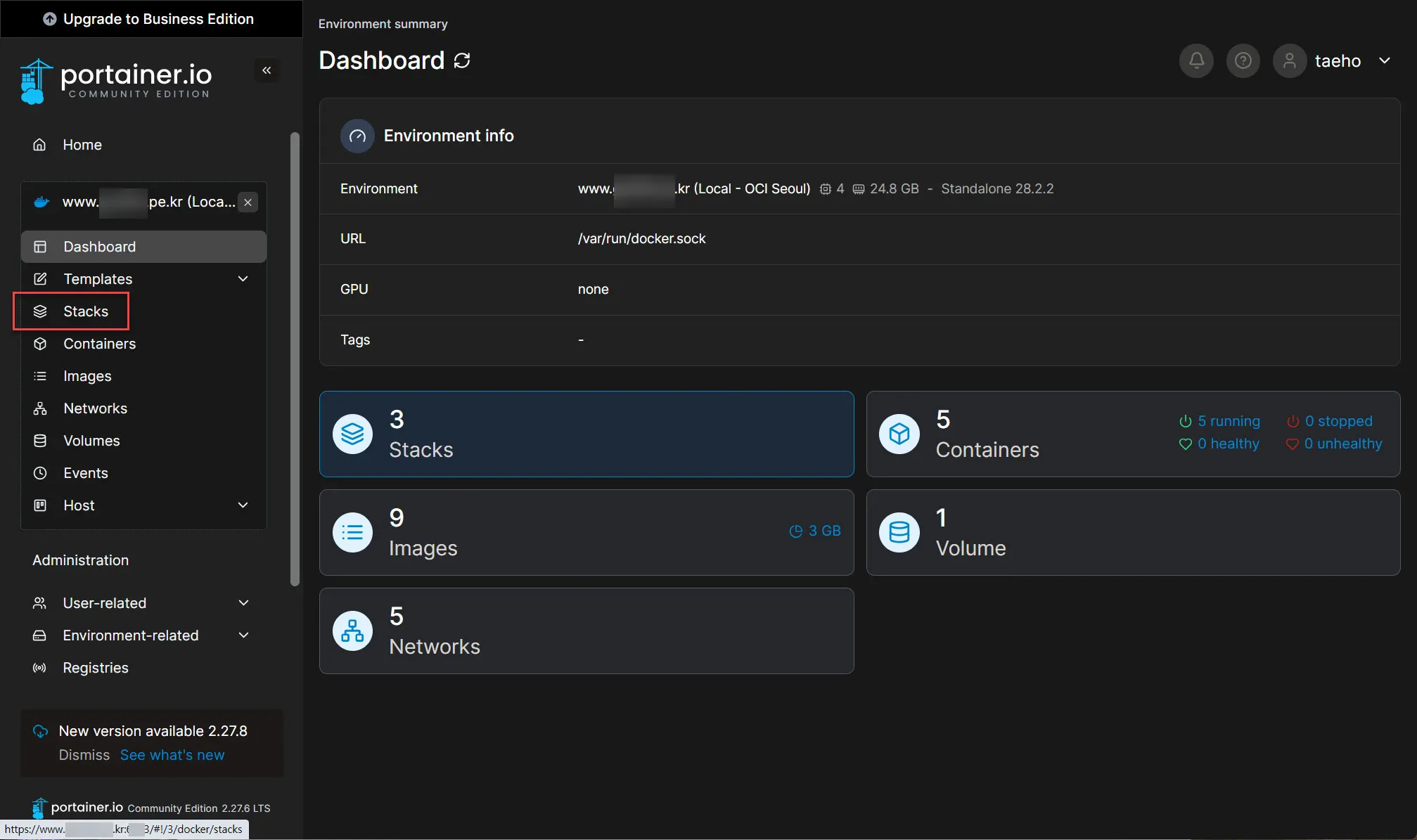
Task: Expand the Templates submenu
Action: (x=243, y=279)
